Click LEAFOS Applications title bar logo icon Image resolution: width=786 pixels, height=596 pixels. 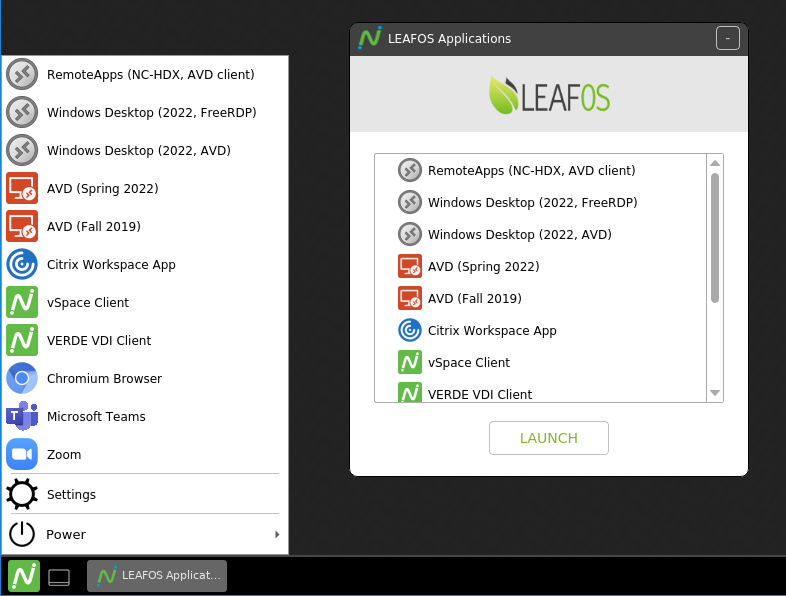(x=370, y=38)
